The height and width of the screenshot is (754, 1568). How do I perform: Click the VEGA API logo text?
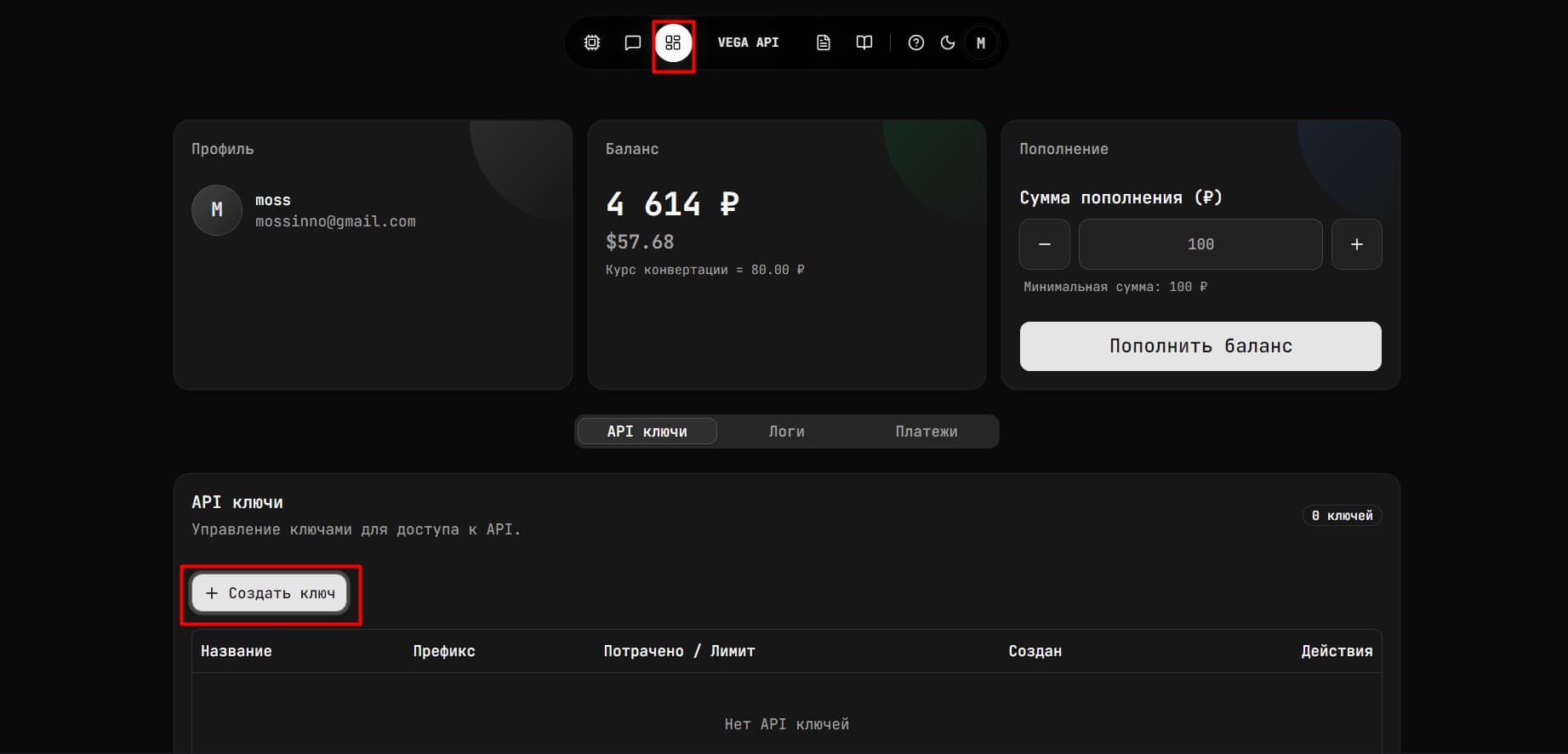[x=748, y=43]
